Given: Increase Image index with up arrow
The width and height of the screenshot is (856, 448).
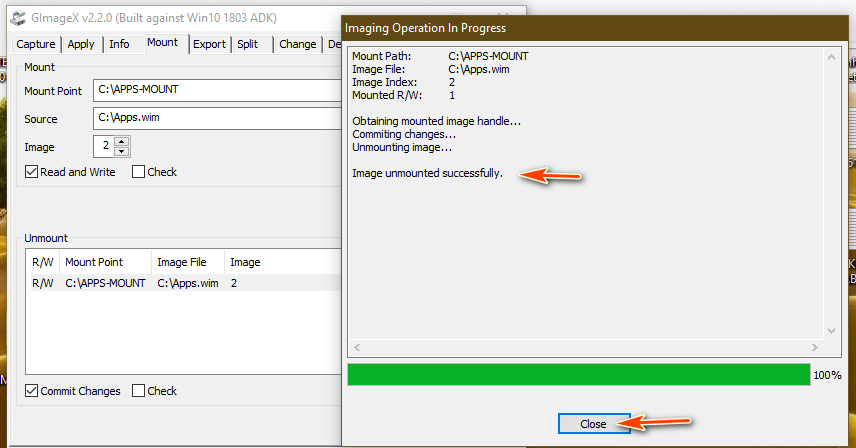Looking at the screenshot, I should click(x=122, y=141).
